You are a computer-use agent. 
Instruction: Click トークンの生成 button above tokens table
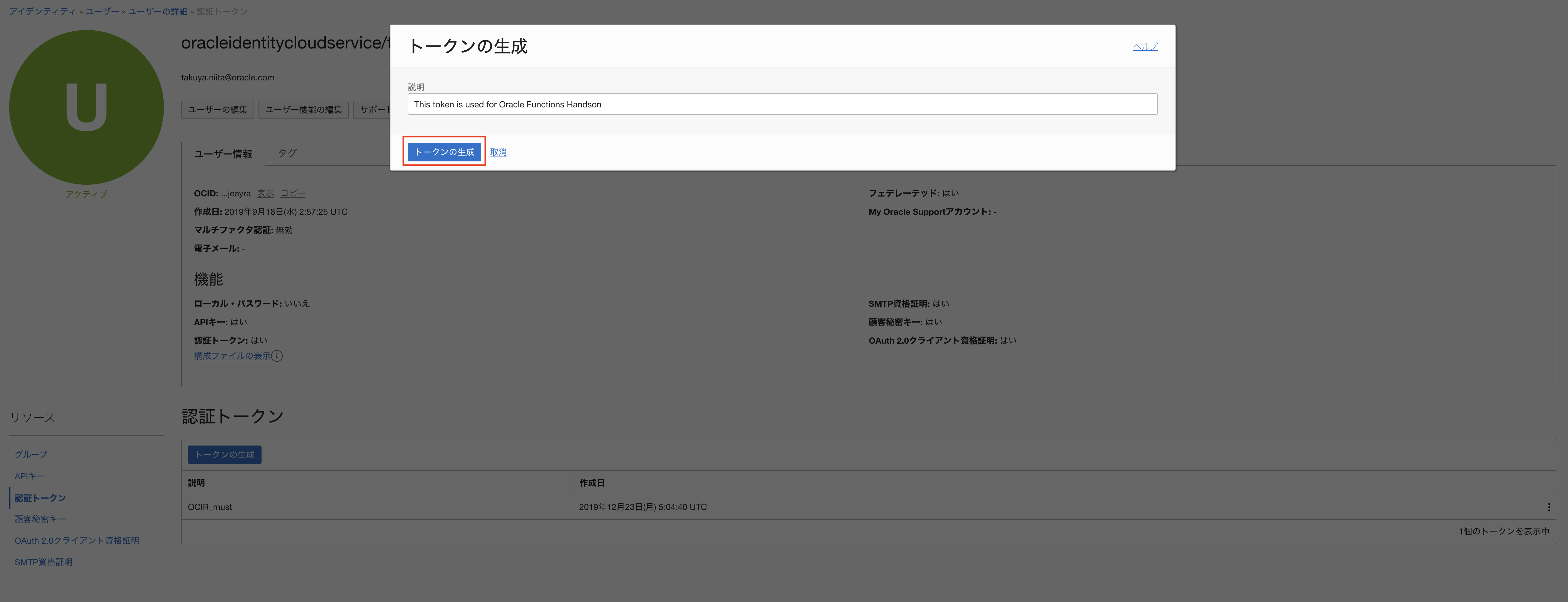point(224,455)
